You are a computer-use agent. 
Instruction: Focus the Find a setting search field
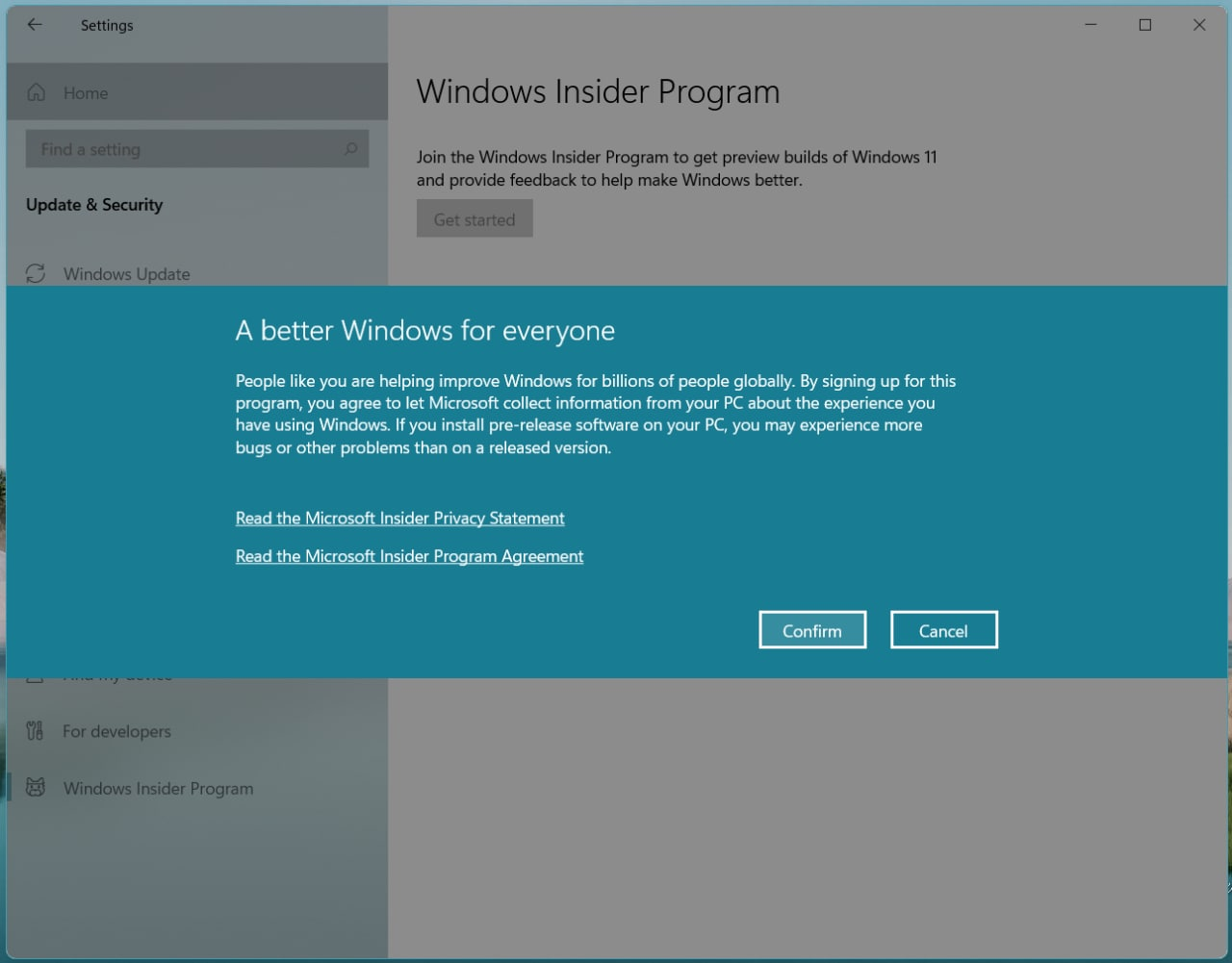pos(183,149)
